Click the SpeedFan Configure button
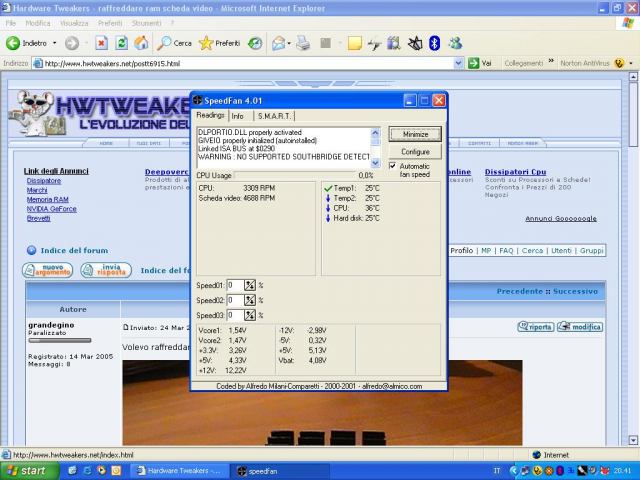The image size is (640, 480). (415, 151)
